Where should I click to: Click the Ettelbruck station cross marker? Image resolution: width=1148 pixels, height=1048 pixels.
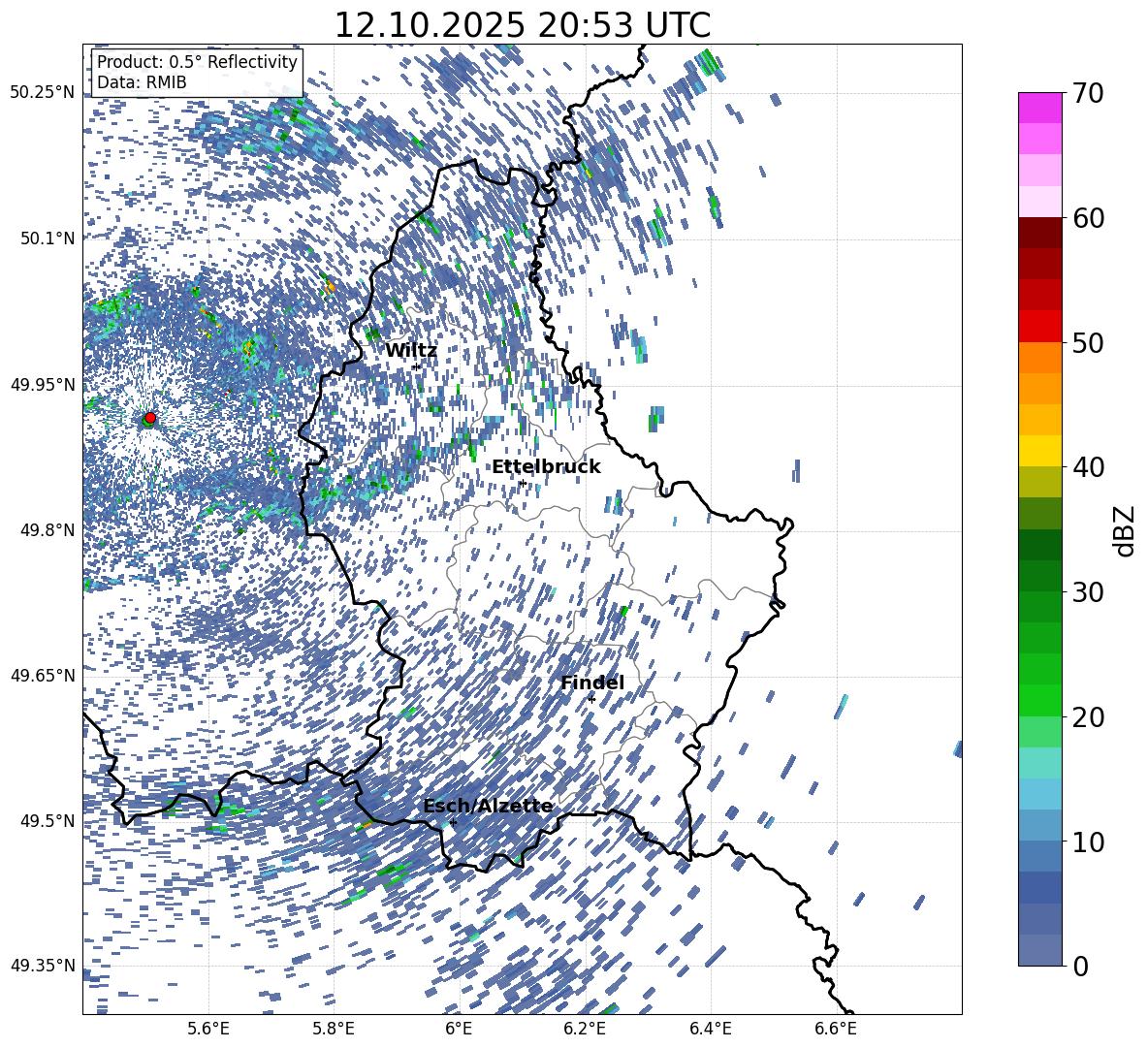[522, 483]
